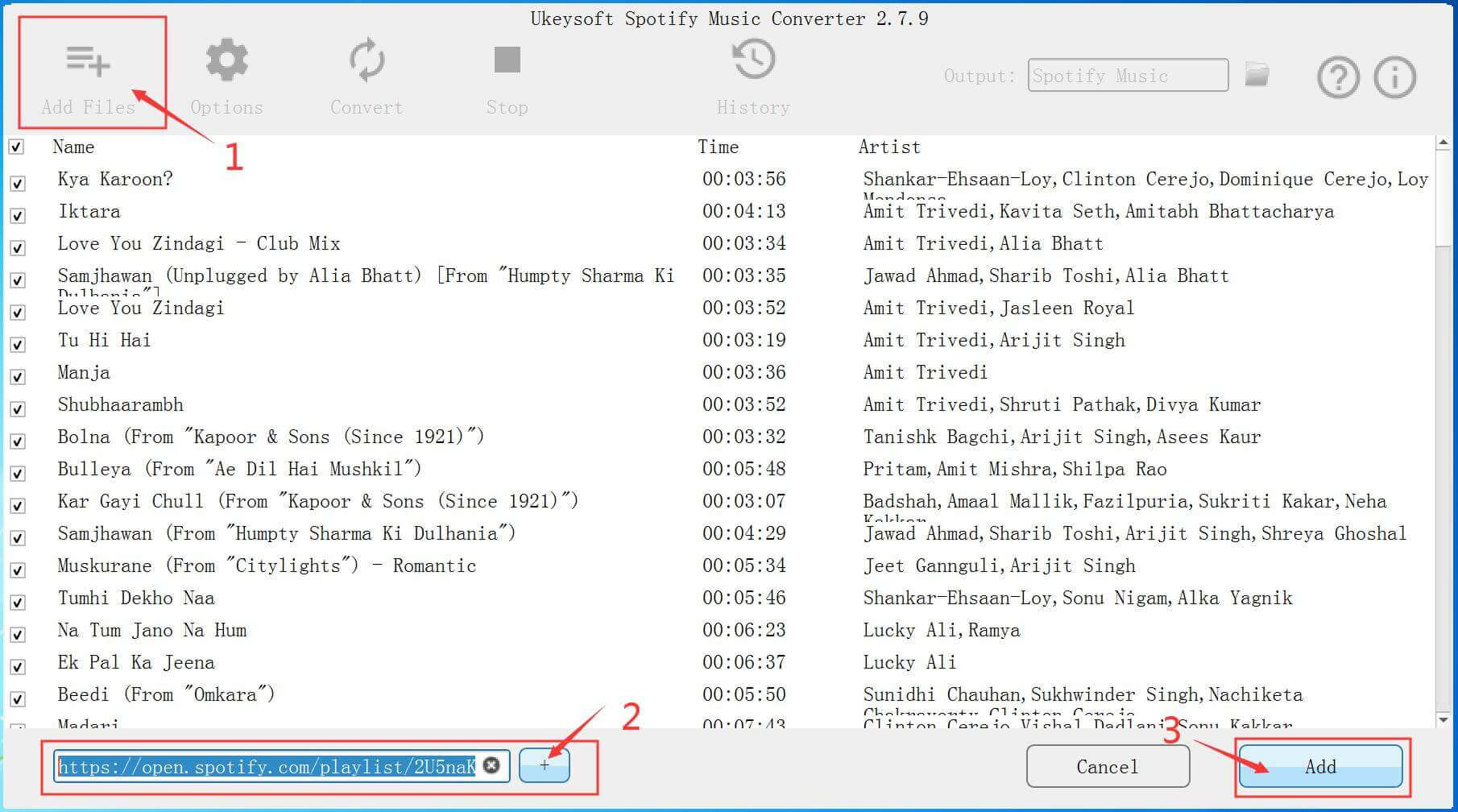
Task: Click the info circle icon
Action: [x=1394, y=77]
